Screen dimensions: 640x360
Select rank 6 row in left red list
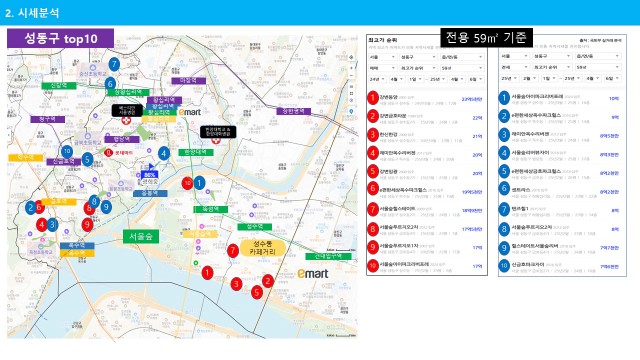pyautogui.click(x=426, y=189)
